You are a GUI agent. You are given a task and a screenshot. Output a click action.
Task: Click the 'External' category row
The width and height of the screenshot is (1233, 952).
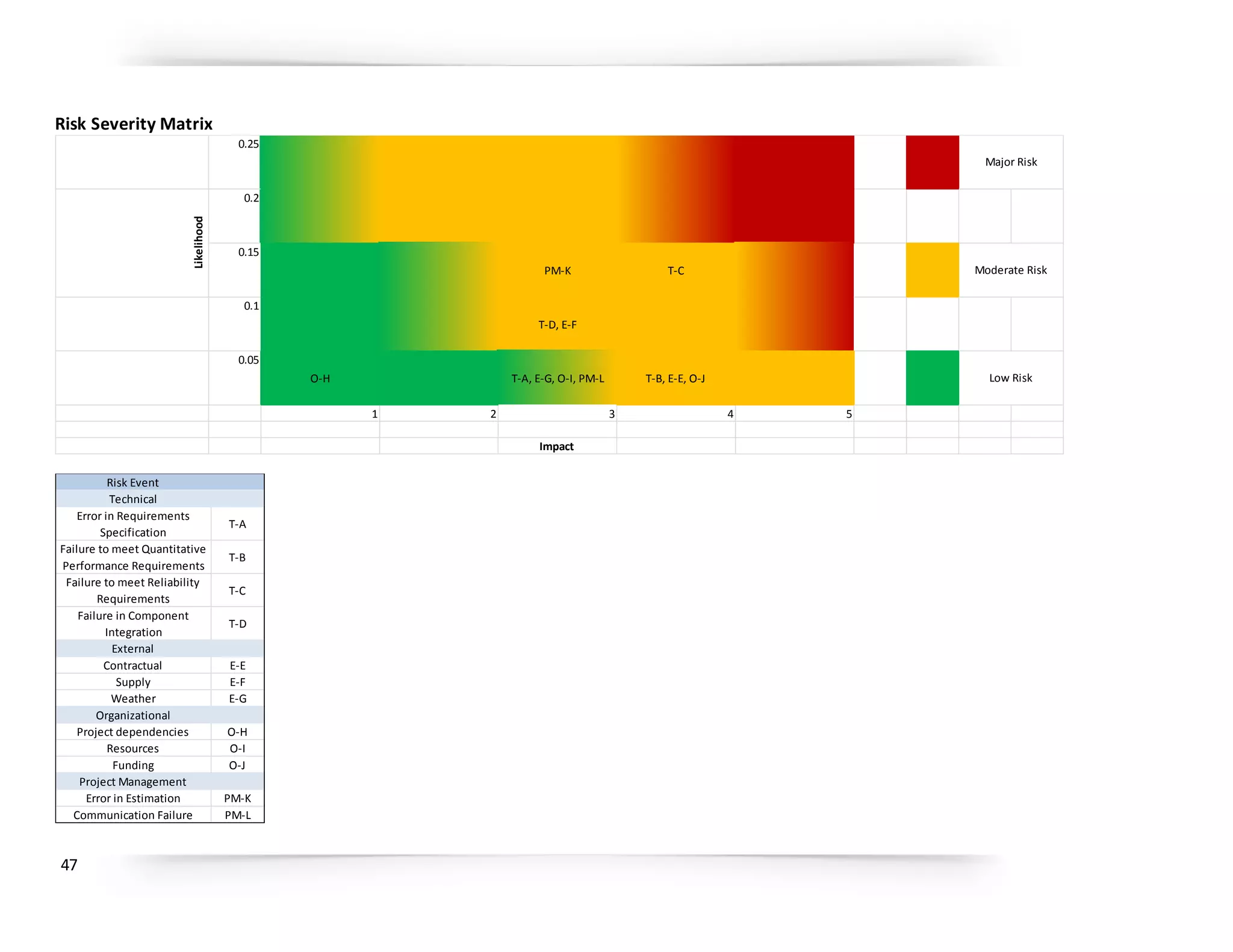(x=160, y=649)
